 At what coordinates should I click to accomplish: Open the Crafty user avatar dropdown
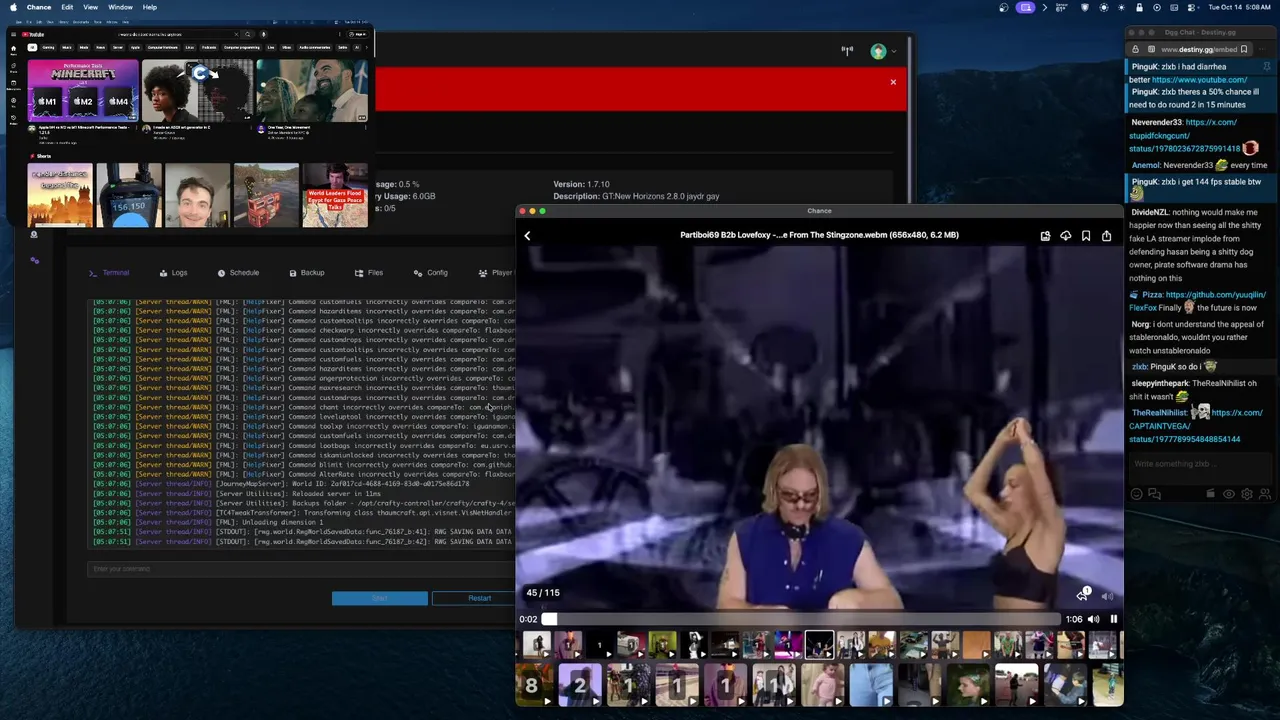(x=881, y=51)
